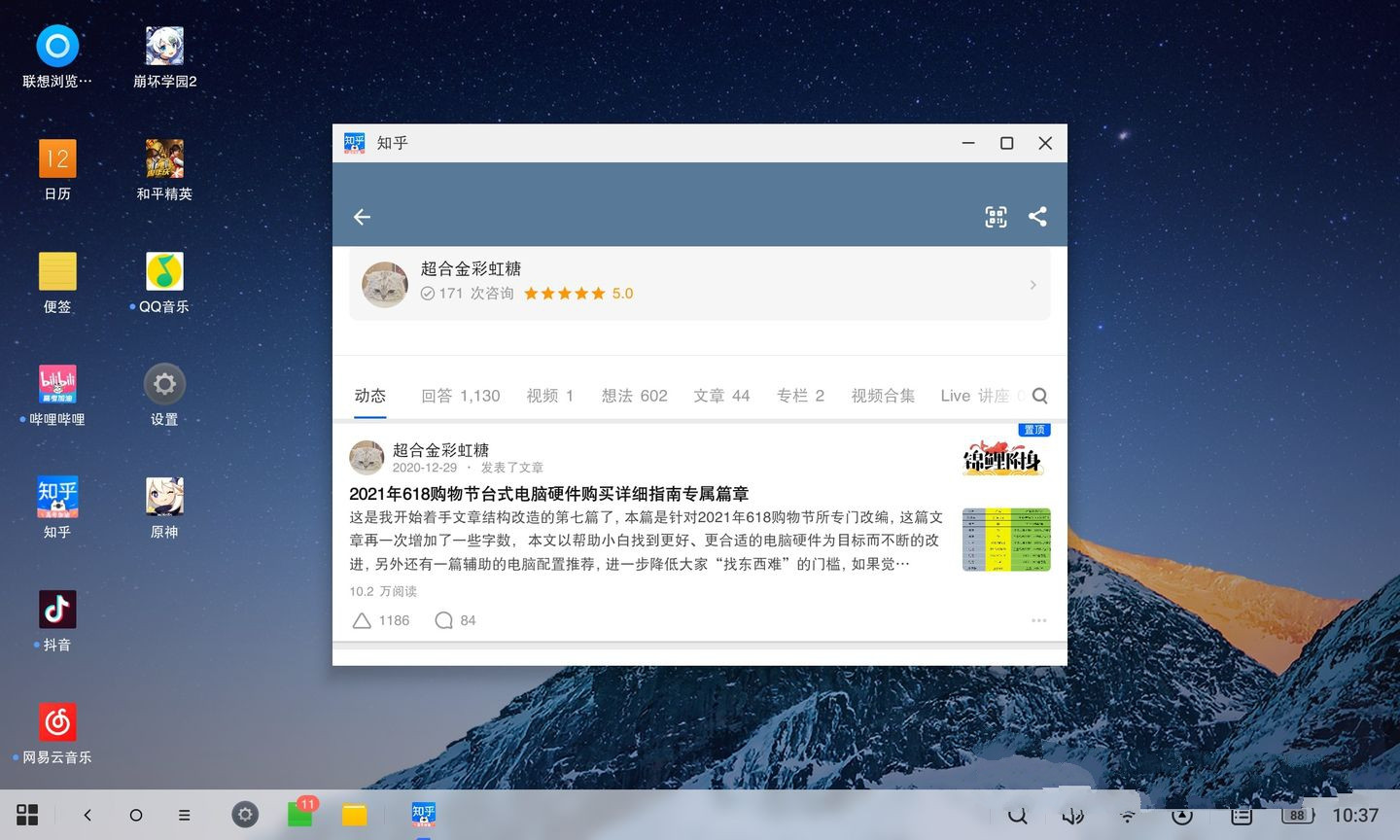1400x840 pixels.
Task: Open the article's table thumbnail image
Action: [1006, 540]
